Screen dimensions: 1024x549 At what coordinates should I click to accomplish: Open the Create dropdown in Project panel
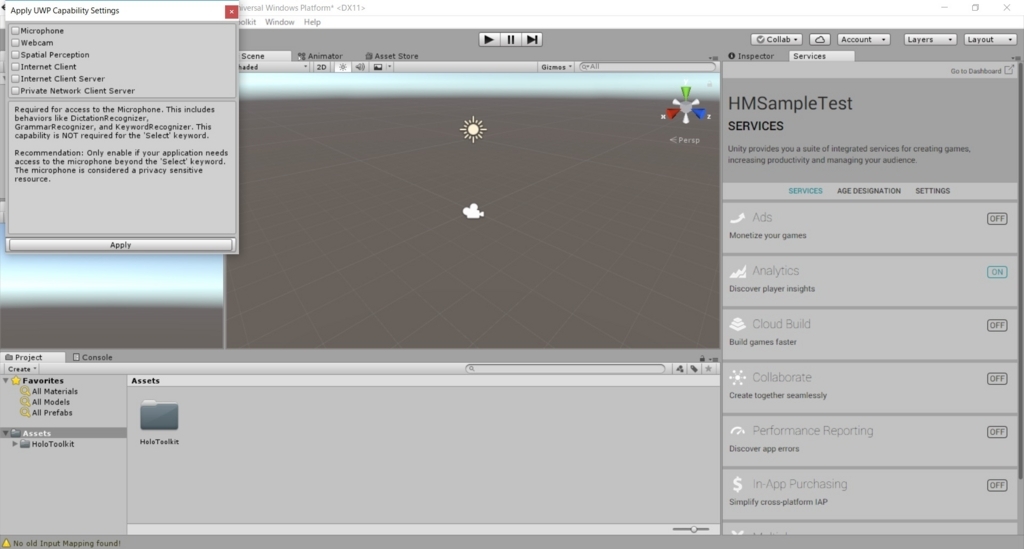click(22, 369)
